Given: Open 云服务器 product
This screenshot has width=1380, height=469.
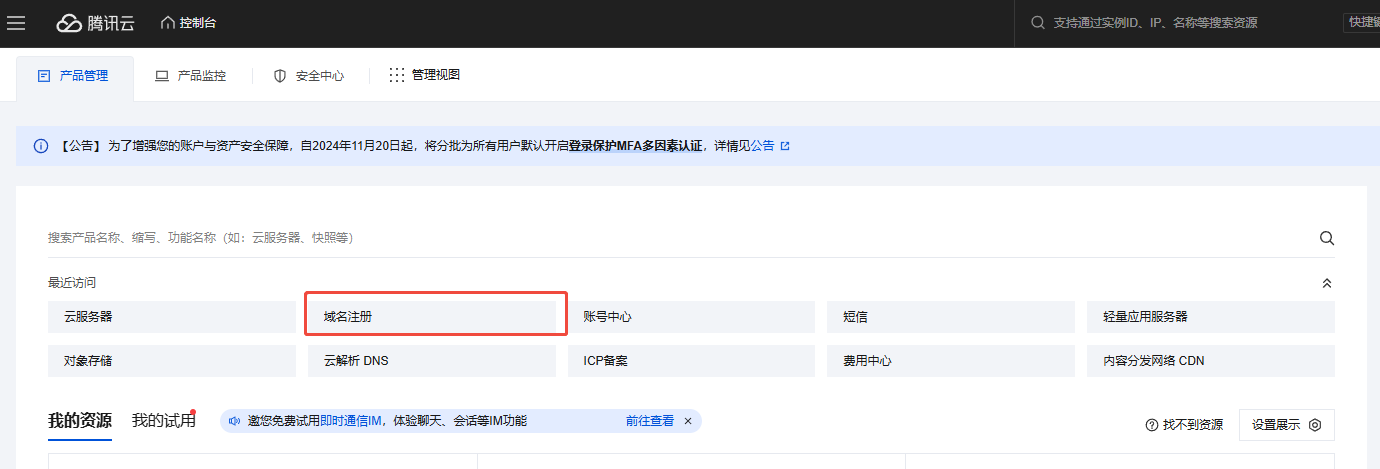Looking at the screenshot, I should [x=172, y=317].
